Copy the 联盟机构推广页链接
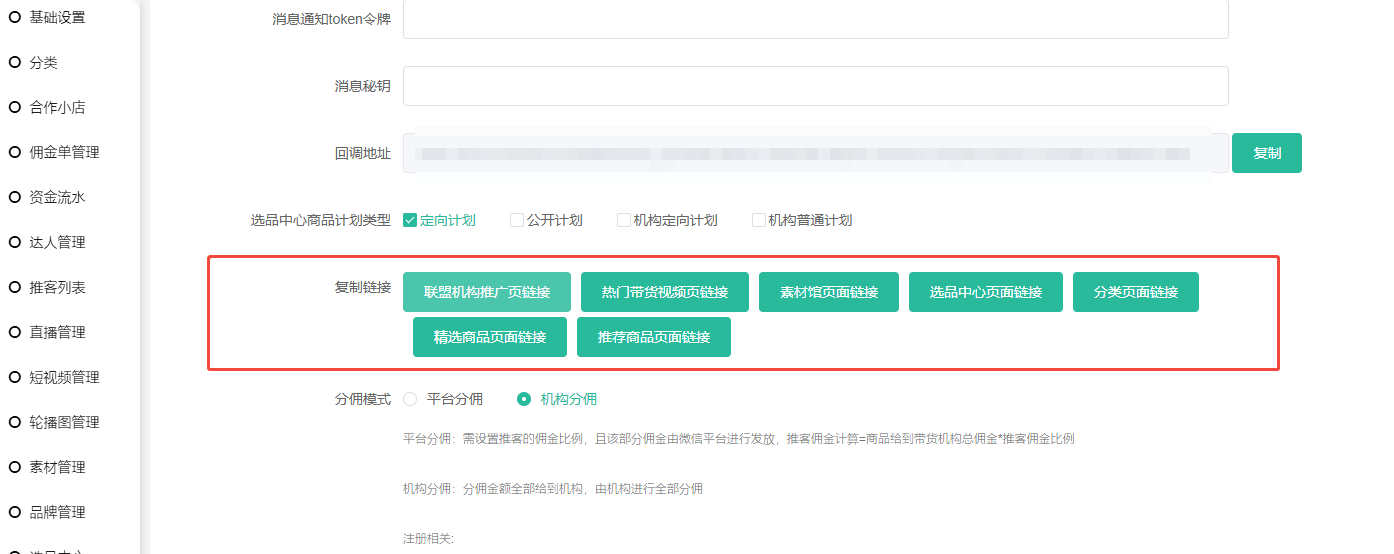The height and width of the screenshot is (554, 1394). [487, 292]
